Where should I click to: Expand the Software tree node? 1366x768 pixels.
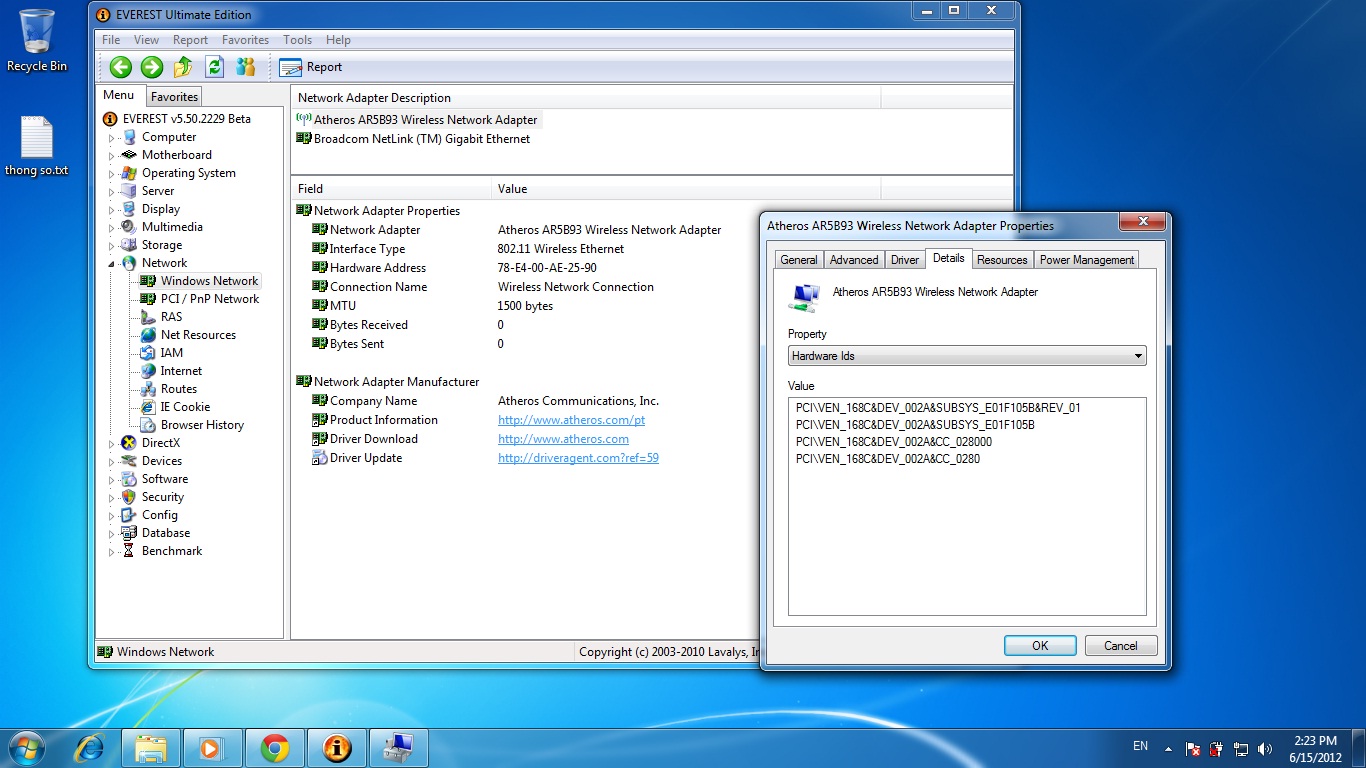[112, 480]
